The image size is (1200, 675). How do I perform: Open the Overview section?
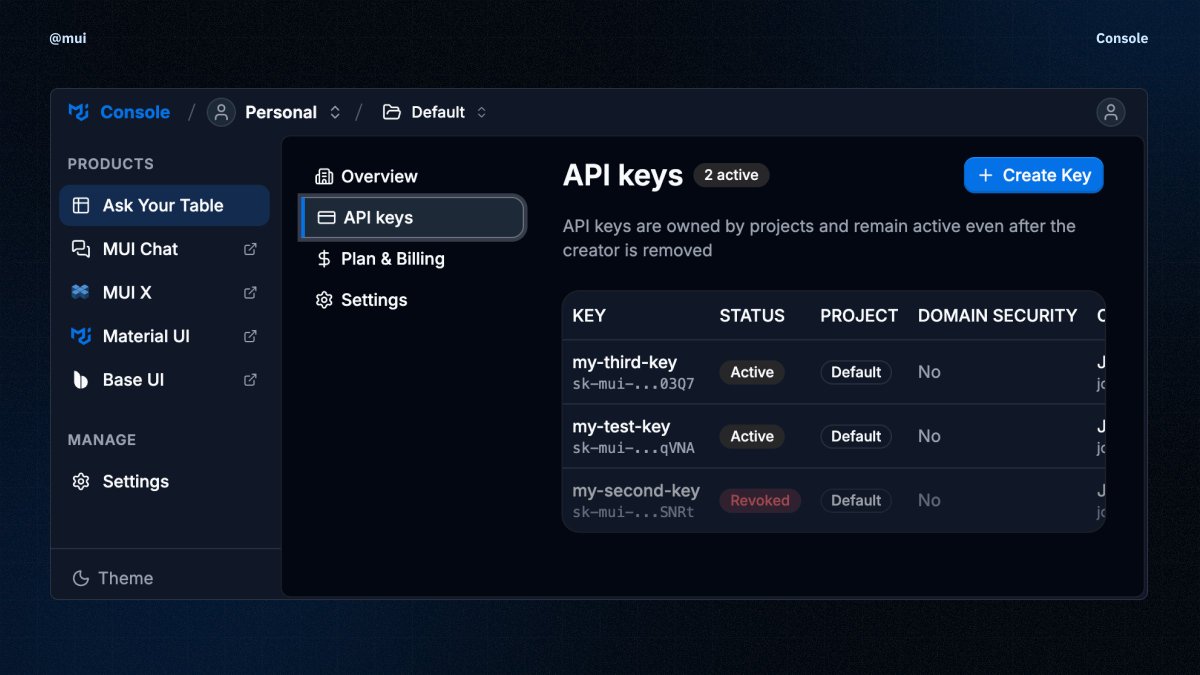tap(412, 176)
